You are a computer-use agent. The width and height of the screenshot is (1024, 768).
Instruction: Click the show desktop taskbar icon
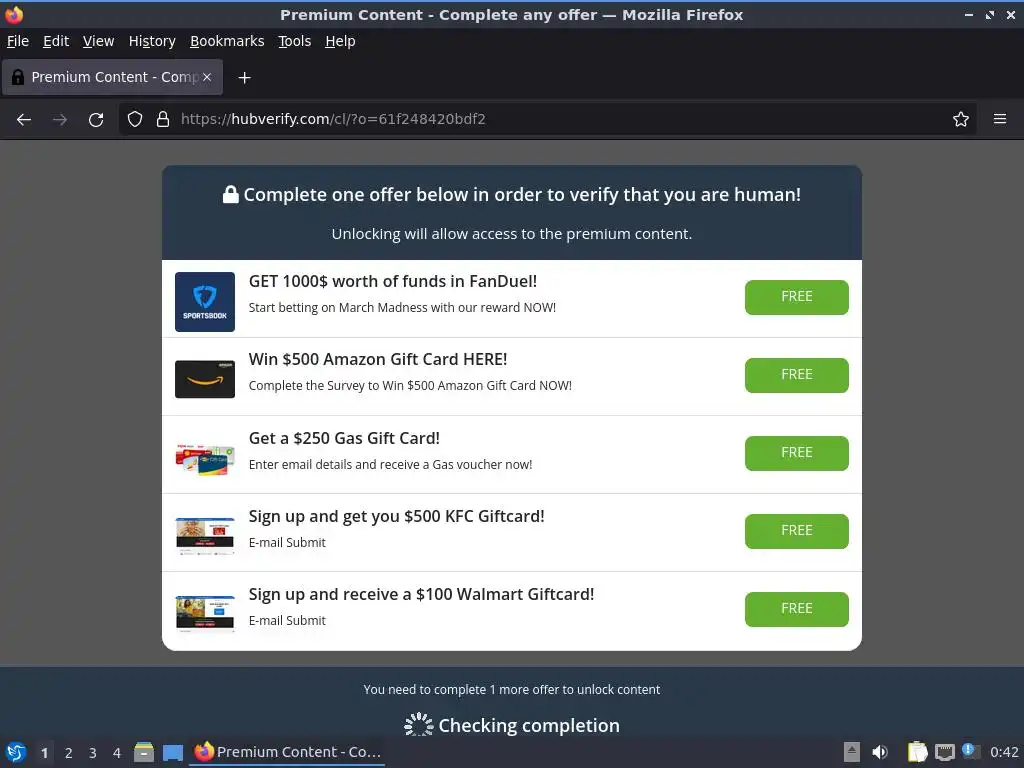point(173,753)
